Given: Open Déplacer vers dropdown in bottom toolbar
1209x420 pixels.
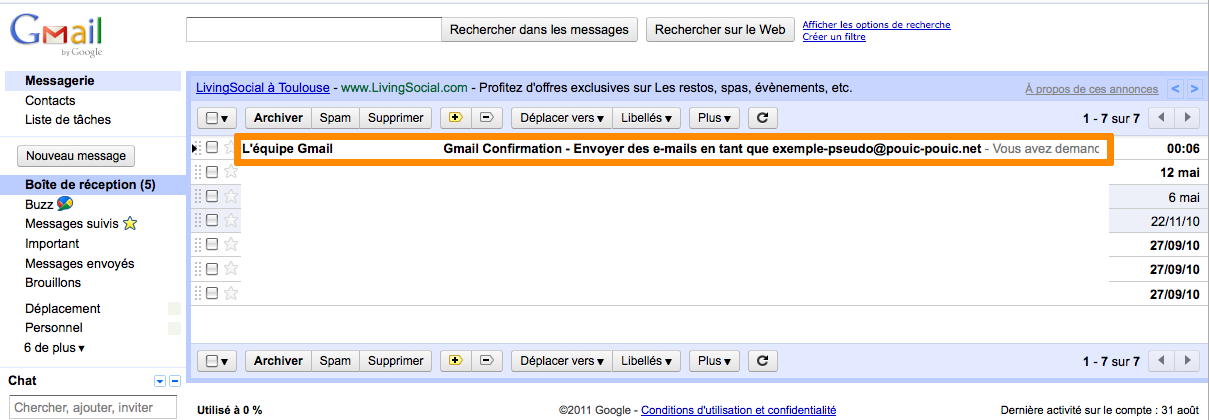Looking at the screenshot, I should click(x=562, y=361).
